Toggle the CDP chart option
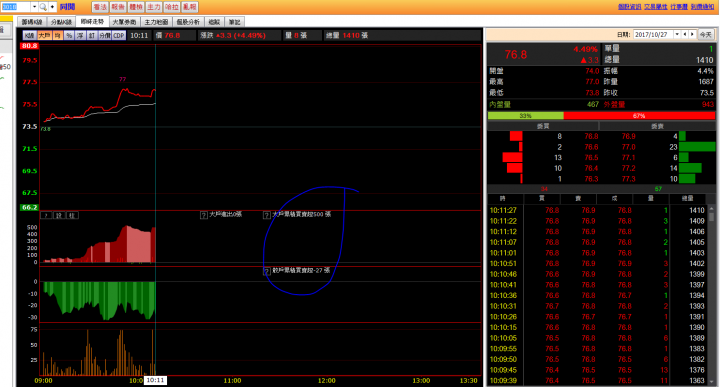The width and height of the screenshot is (720, 387). point(119,35)
